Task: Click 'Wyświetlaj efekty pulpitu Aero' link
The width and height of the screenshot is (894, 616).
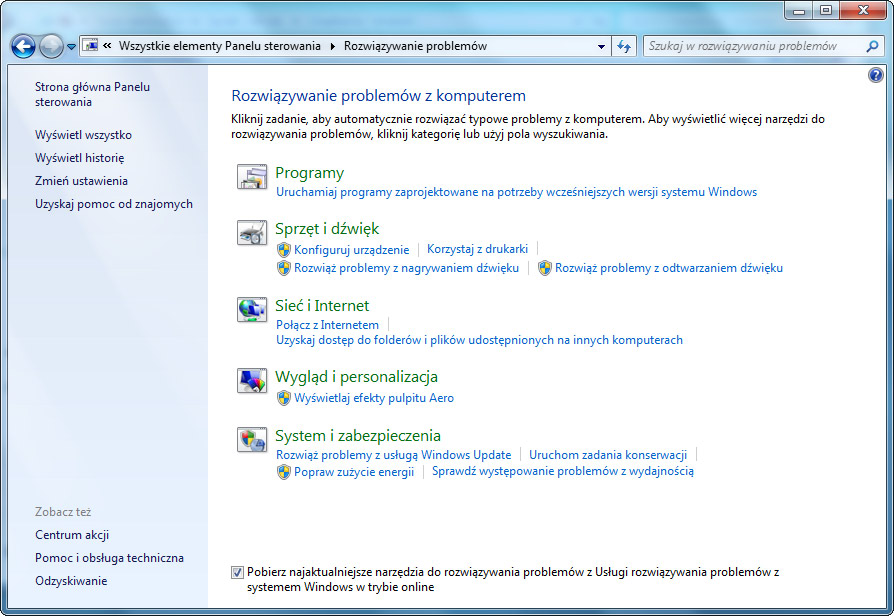Action: (x=374, y=398)
